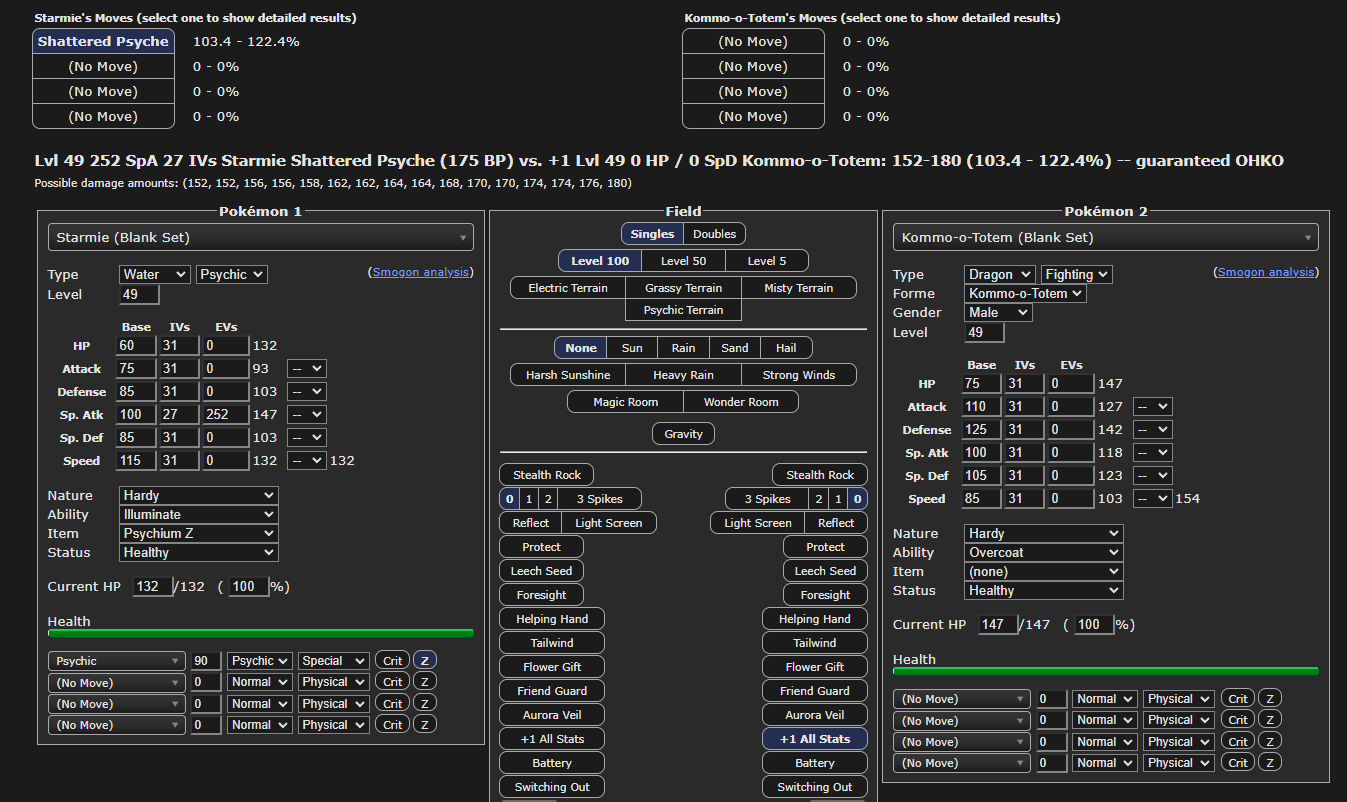
Task: Toggle Gravity field effect
Action: pyautogui.click(x=683, y=434)
